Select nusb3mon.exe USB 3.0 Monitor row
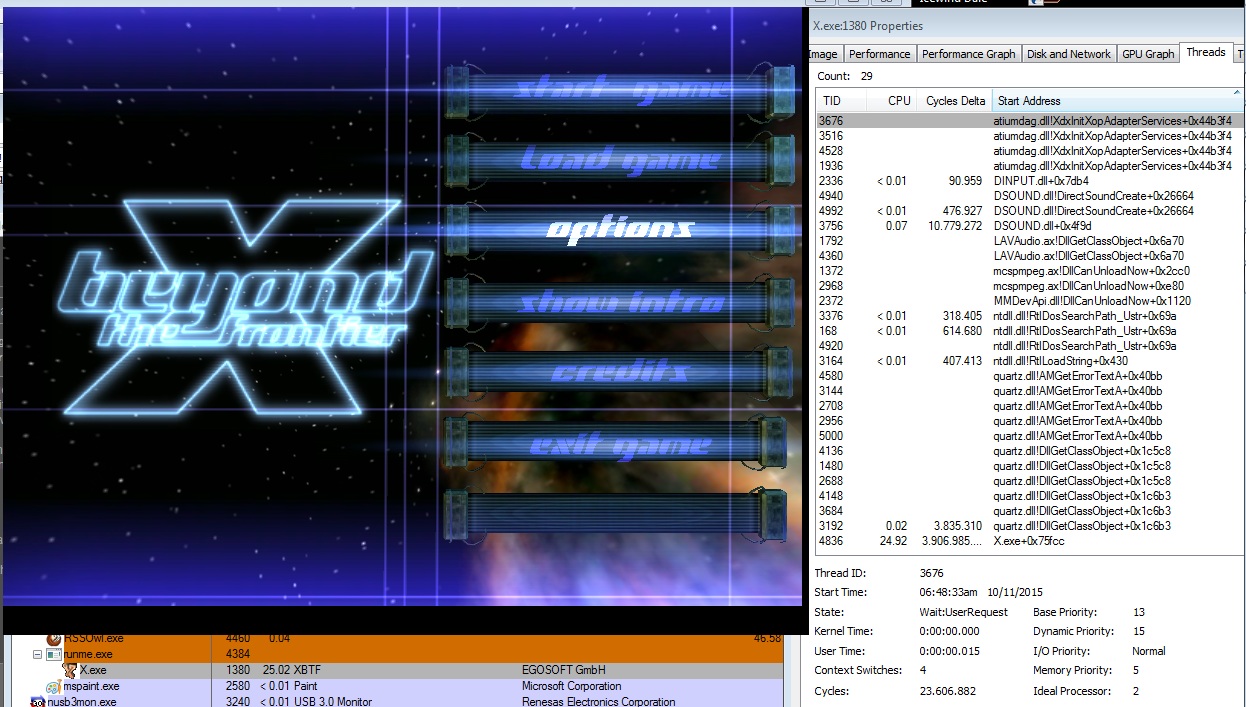 pos(400,701)
